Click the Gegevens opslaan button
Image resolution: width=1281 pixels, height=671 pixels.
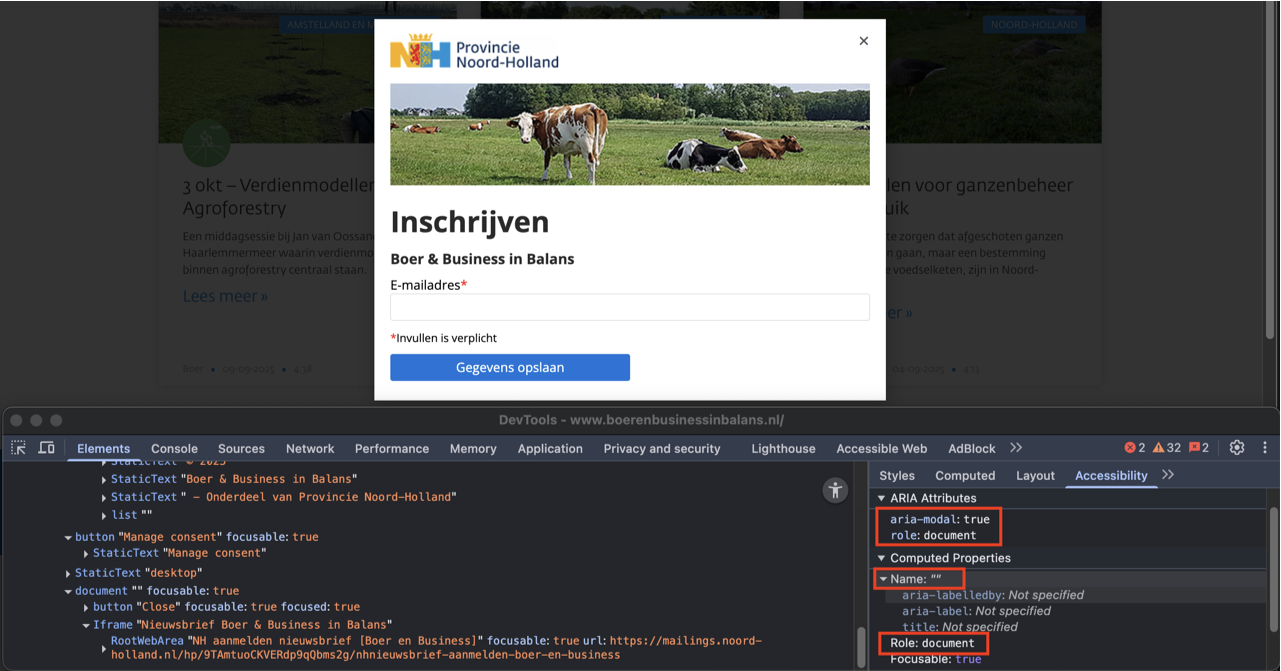click(510, 367)
